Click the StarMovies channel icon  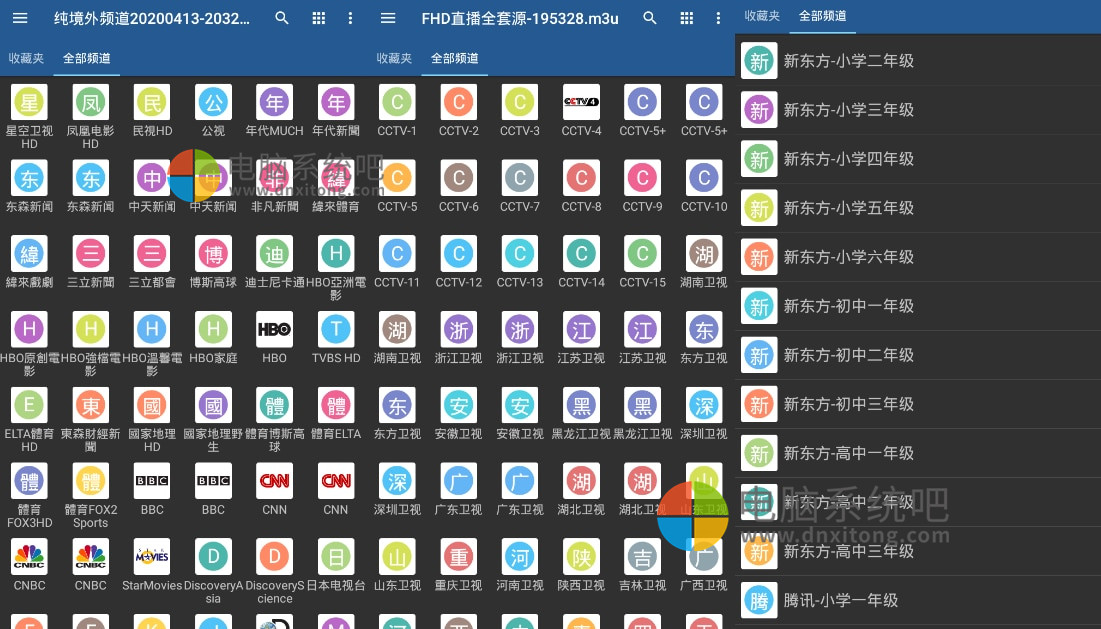(x=152, y=556)
